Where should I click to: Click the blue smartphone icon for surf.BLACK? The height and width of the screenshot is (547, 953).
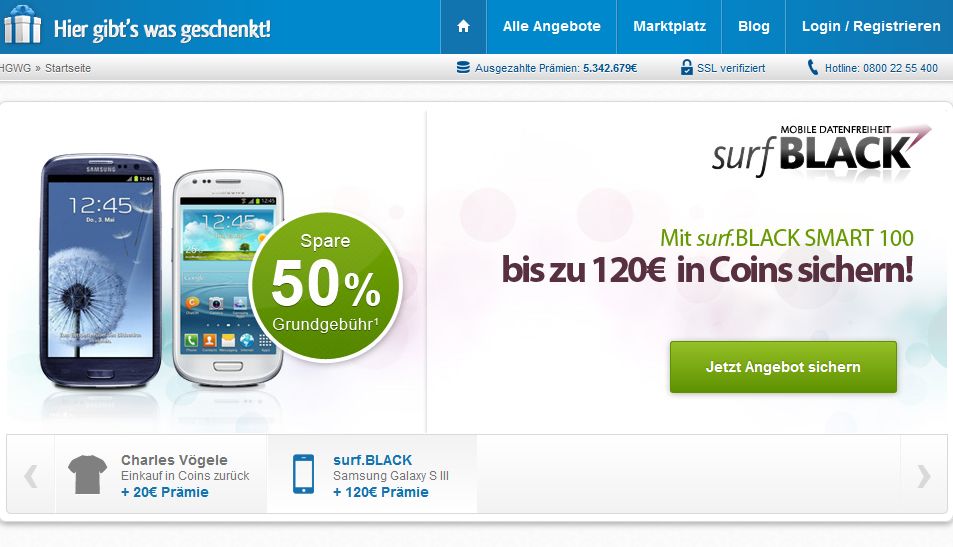point(303,474)
